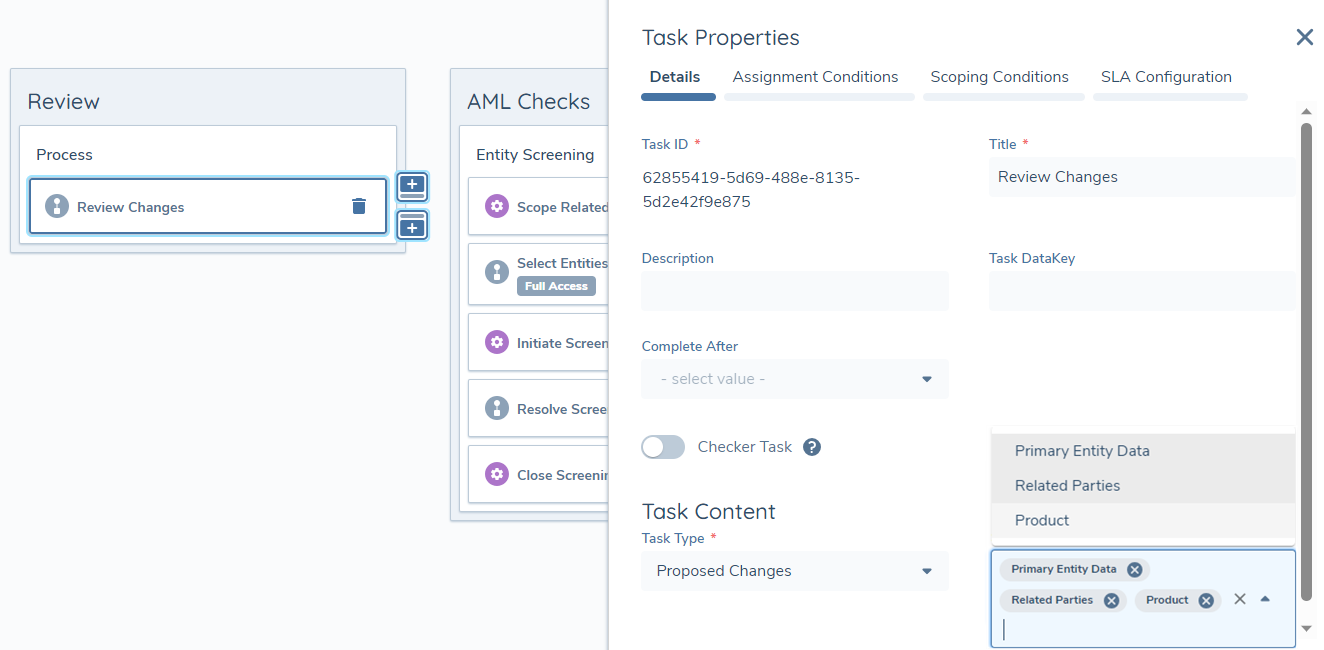Open the Complete After dropdown
This screenshot has height=650, width=1324.
coord(794,379)
